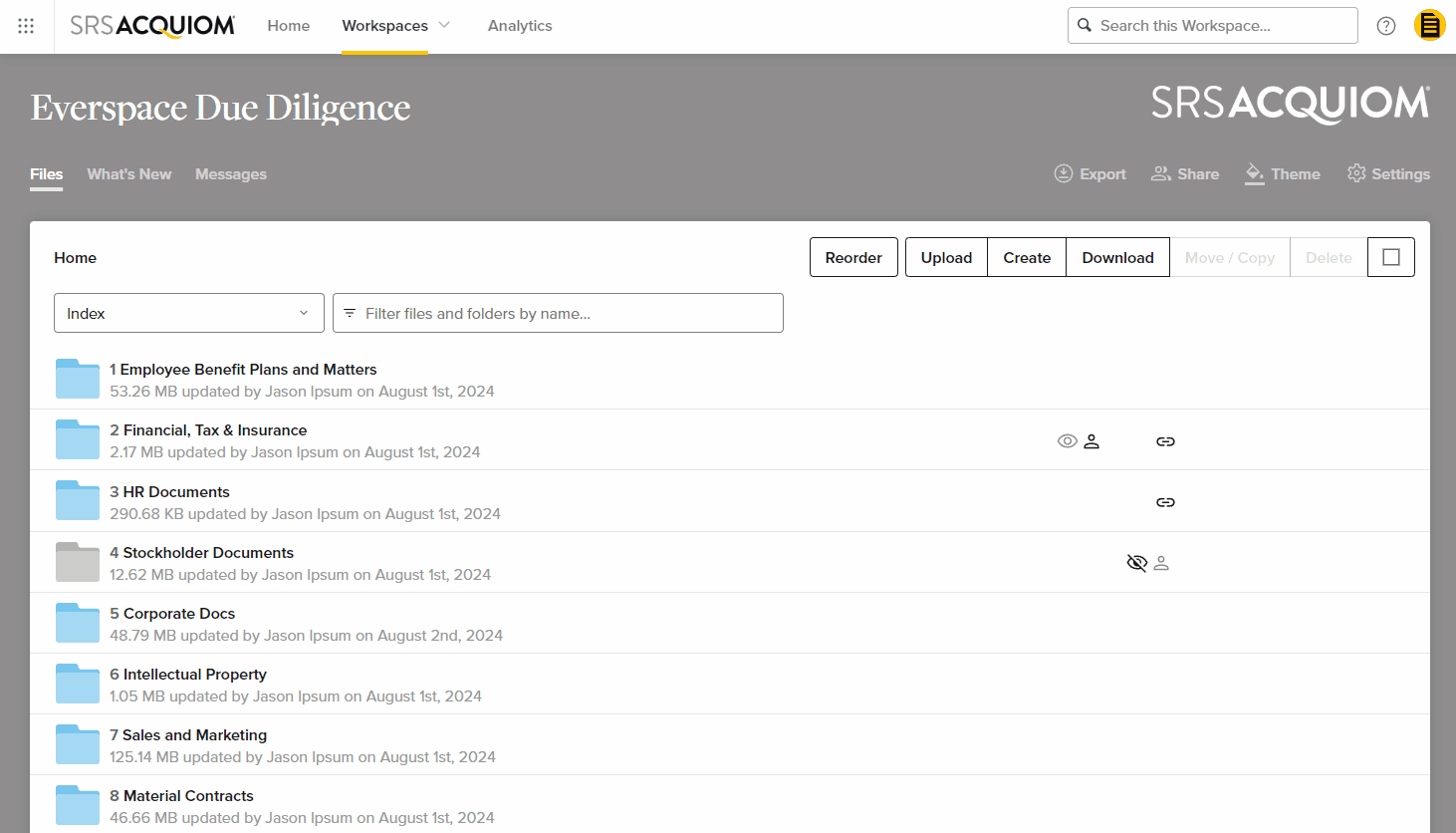Click the link icon on HR Documents row
Screen dimensions: 1456x833
click(x=1165, y=502)
